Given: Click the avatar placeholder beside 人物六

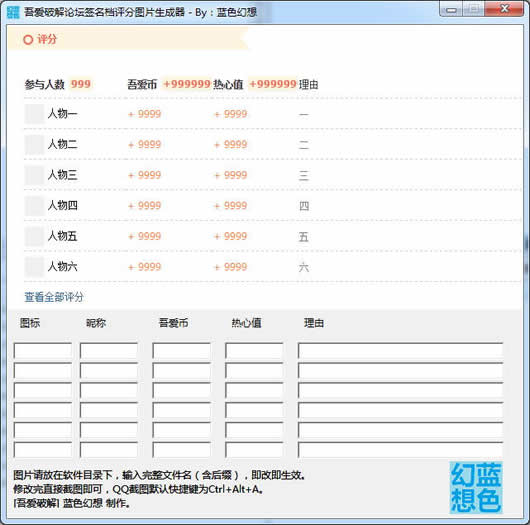Looking at the screenshot, I should point(34,267).
